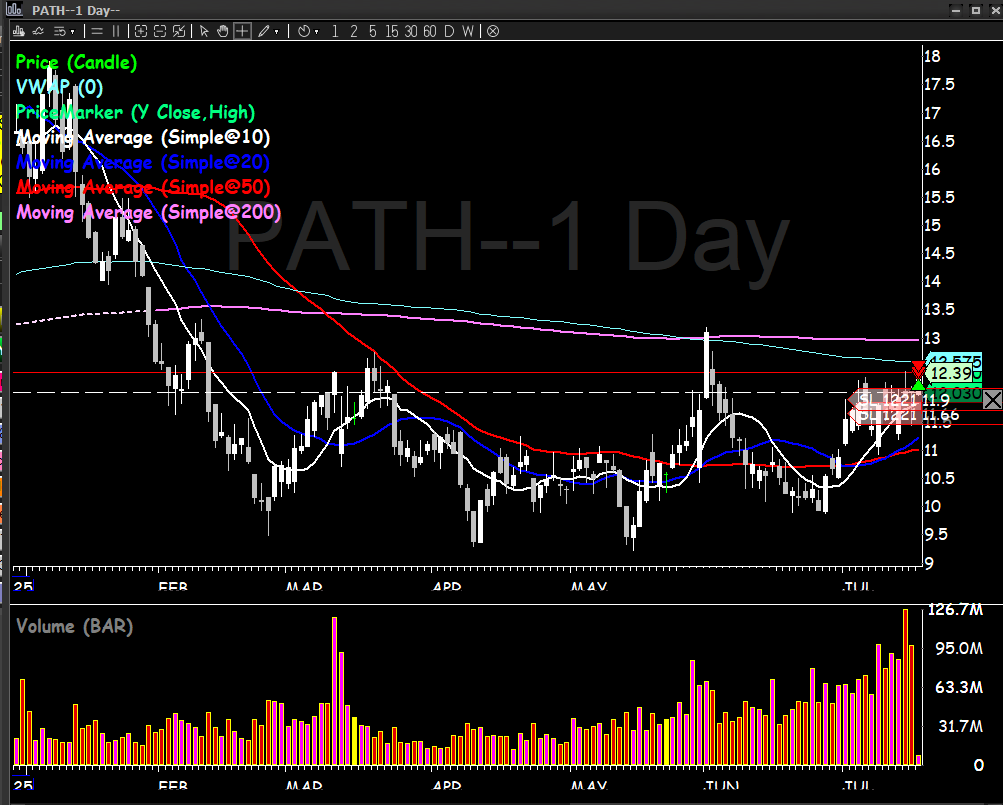Click the zoom out icon
Image resolution: width=1003 pixels, height=805 pixels.
(160, 31)
